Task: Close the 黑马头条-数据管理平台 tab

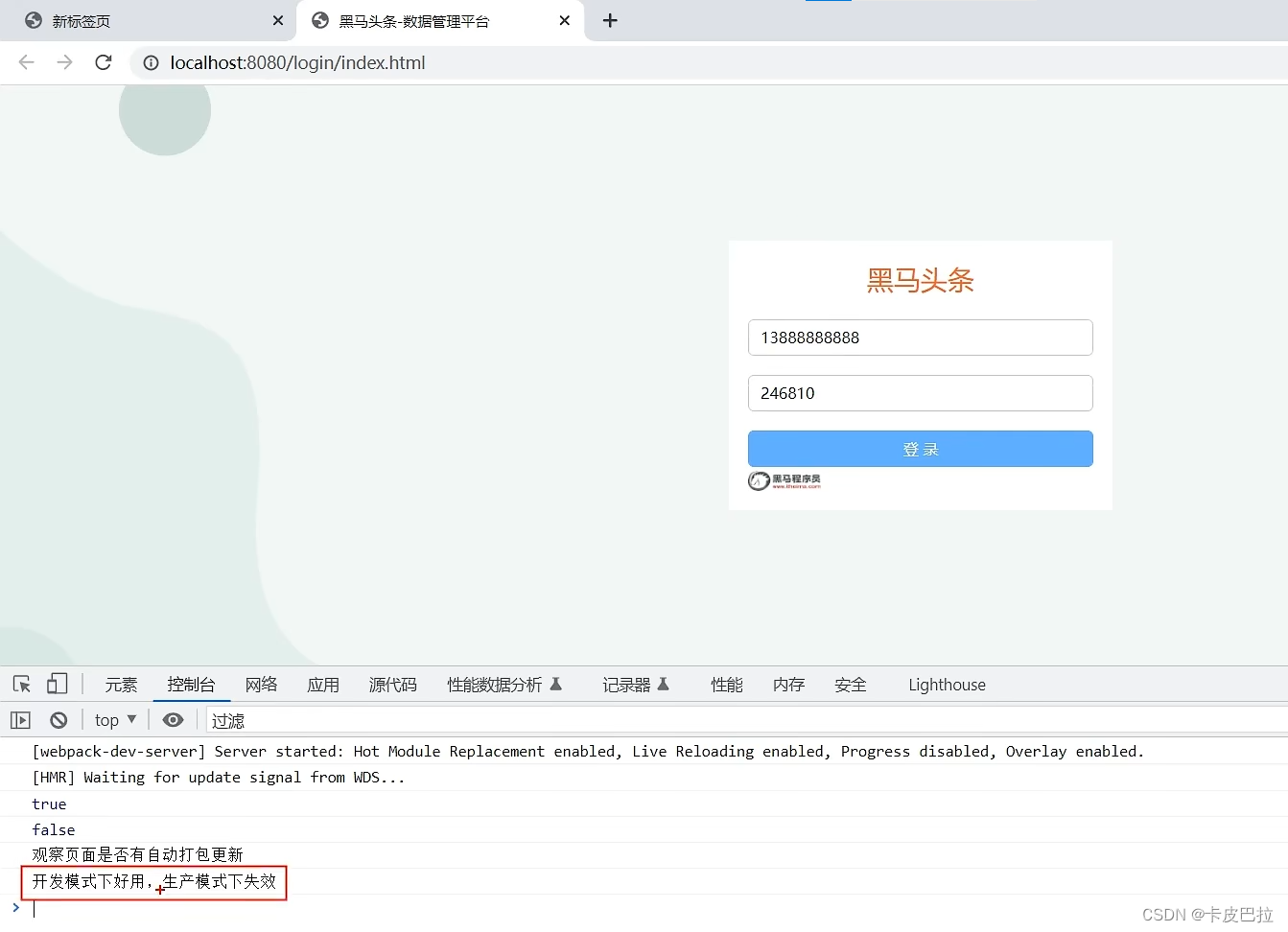Action: [x=564, y=20]
